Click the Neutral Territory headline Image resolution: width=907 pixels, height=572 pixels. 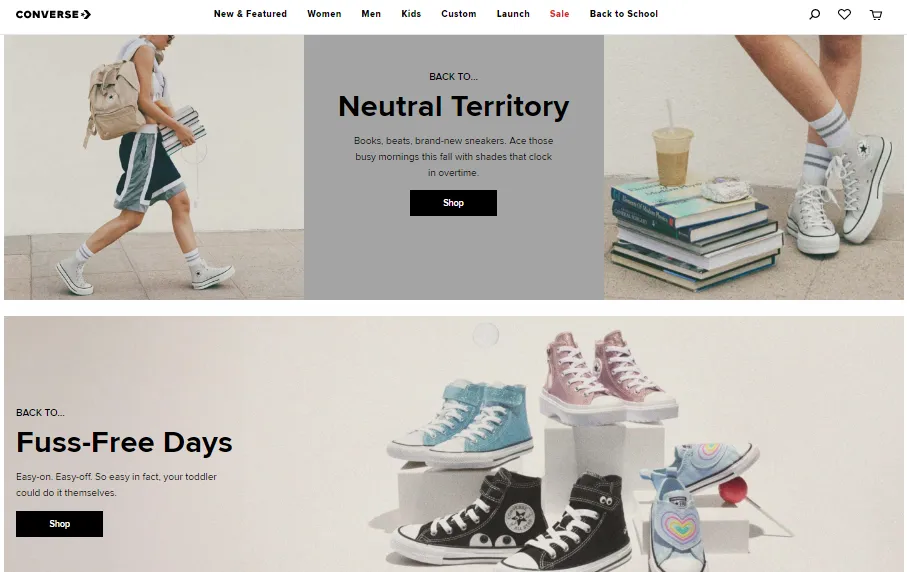coord(454,107)
